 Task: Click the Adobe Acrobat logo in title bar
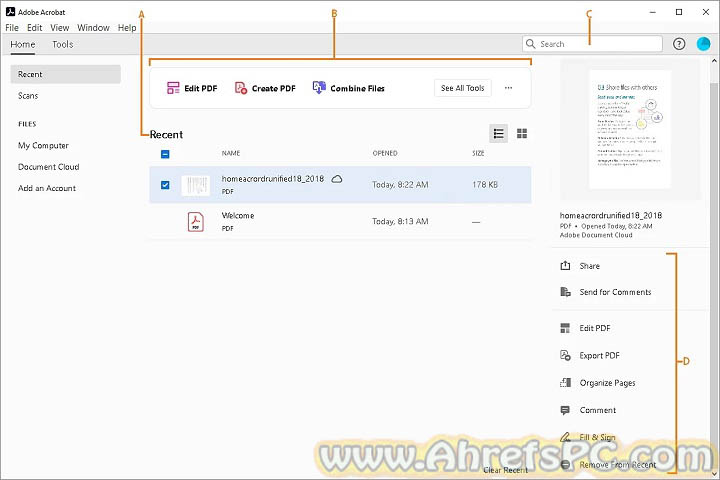pos(10,11)
